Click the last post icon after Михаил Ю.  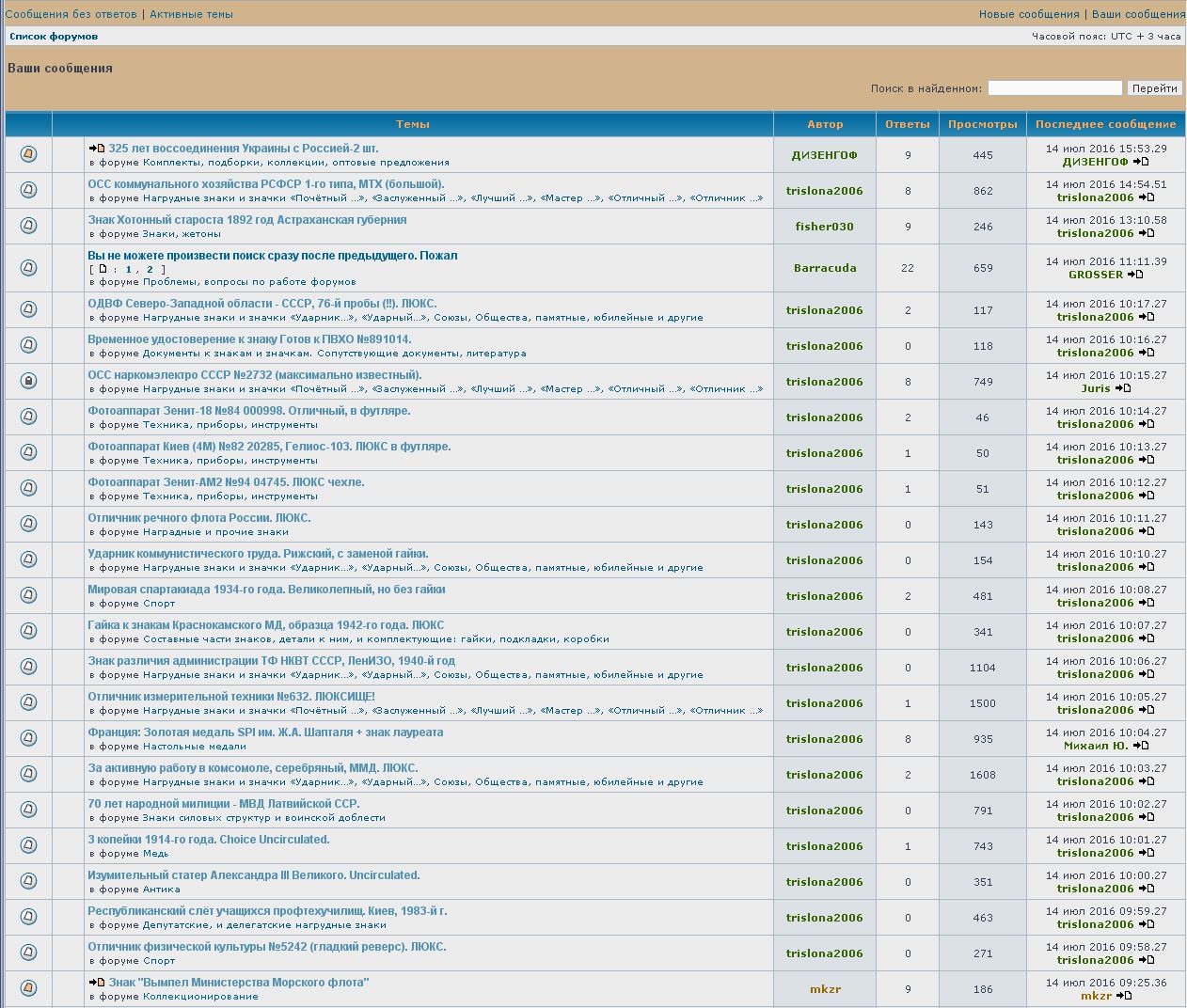click(x=1141, y=746)
